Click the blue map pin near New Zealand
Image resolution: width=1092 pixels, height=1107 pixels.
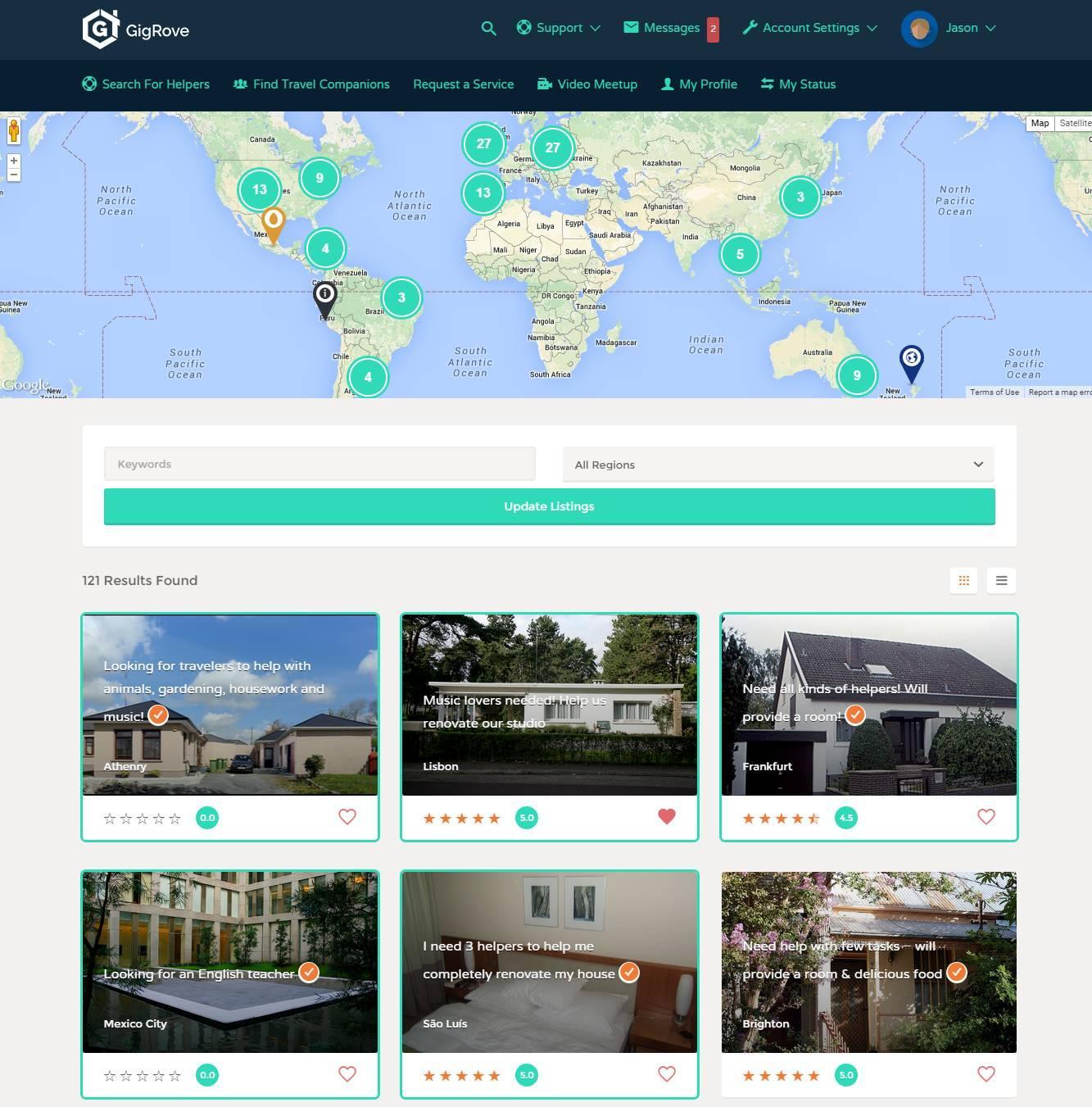point(911,361)
